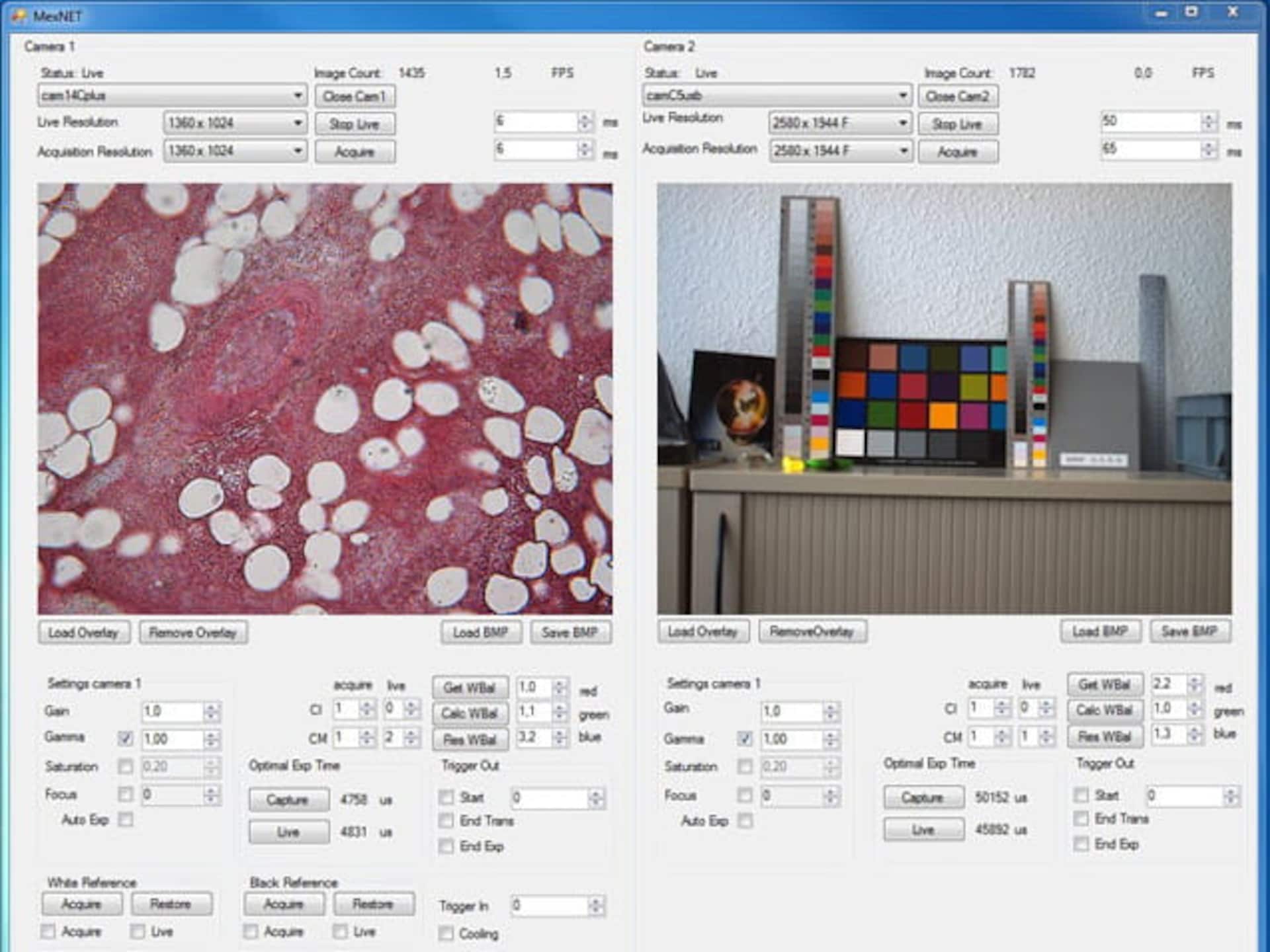Enable Saturation checkbox in Camera 2 settings

[x=745, y=766]
